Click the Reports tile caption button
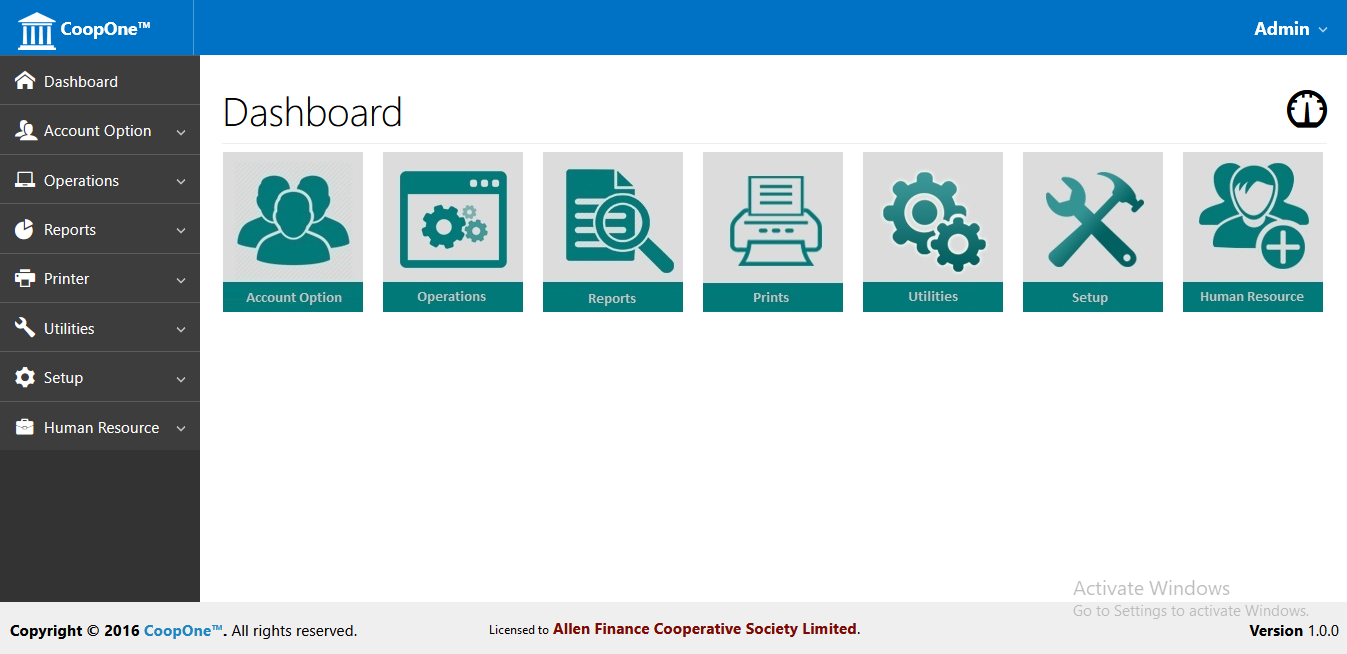Screen dimensions: 1347x654 pyautogui.click(x=613, y=297)
